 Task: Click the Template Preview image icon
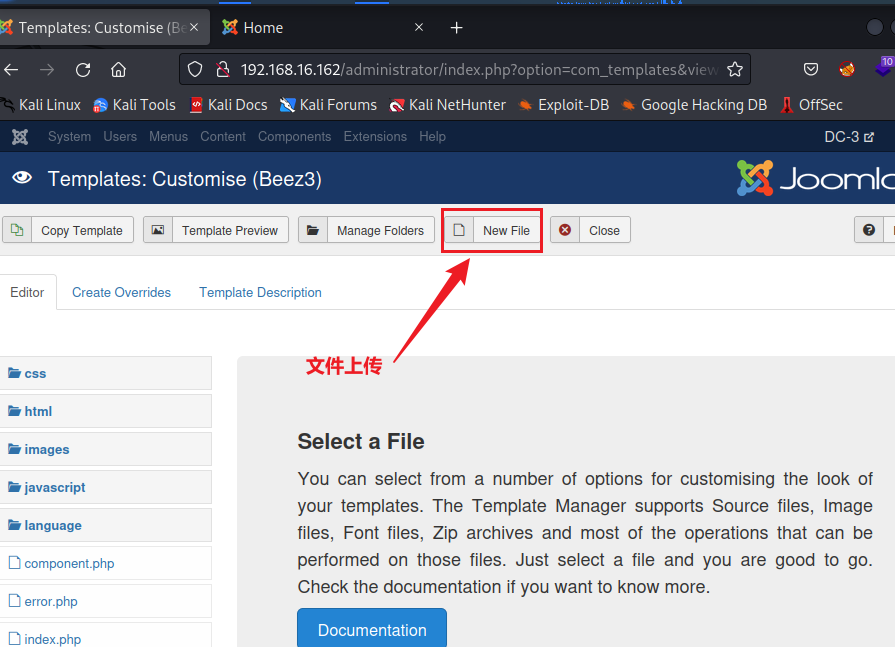point(158,230)
